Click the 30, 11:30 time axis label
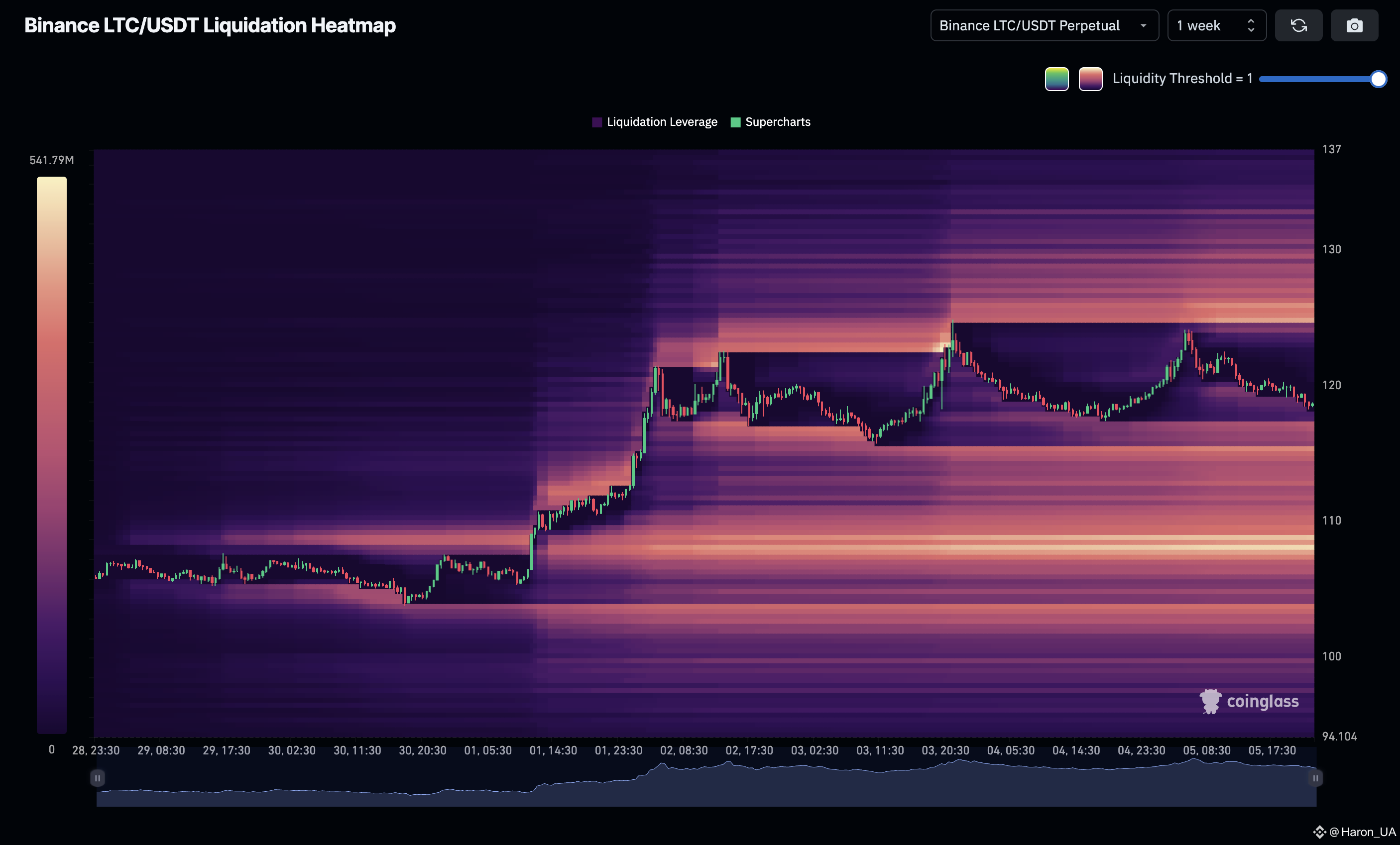 pos(357,751)
